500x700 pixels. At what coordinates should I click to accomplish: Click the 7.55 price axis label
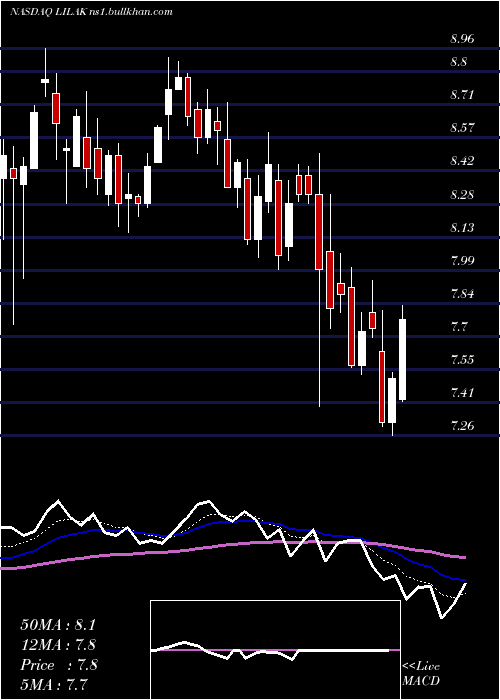[462, 360]
